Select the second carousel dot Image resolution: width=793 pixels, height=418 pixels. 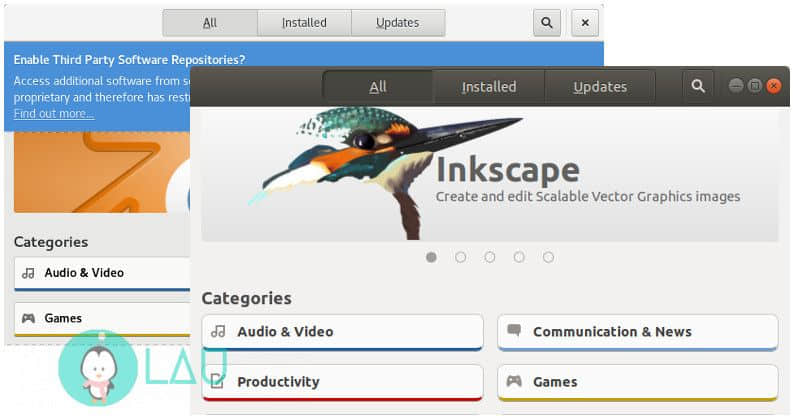[x=460, y=257]
